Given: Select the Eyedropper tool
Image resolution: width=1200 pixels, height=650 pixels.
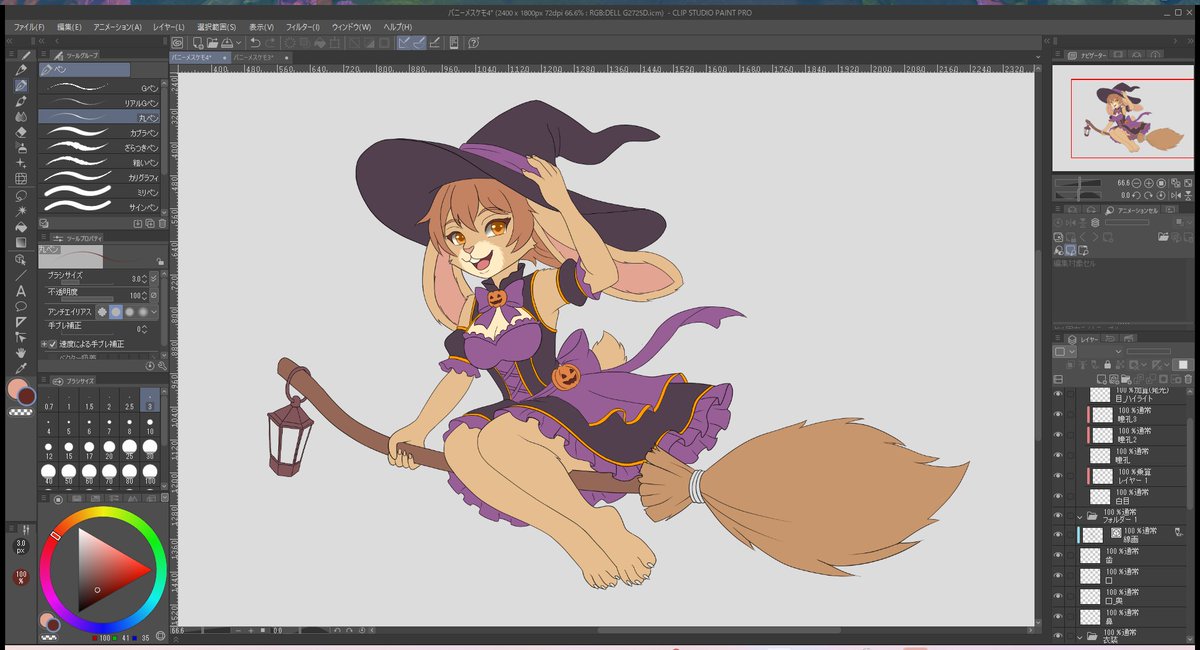Looking at the screenshot, I should [x=21, y=367].
